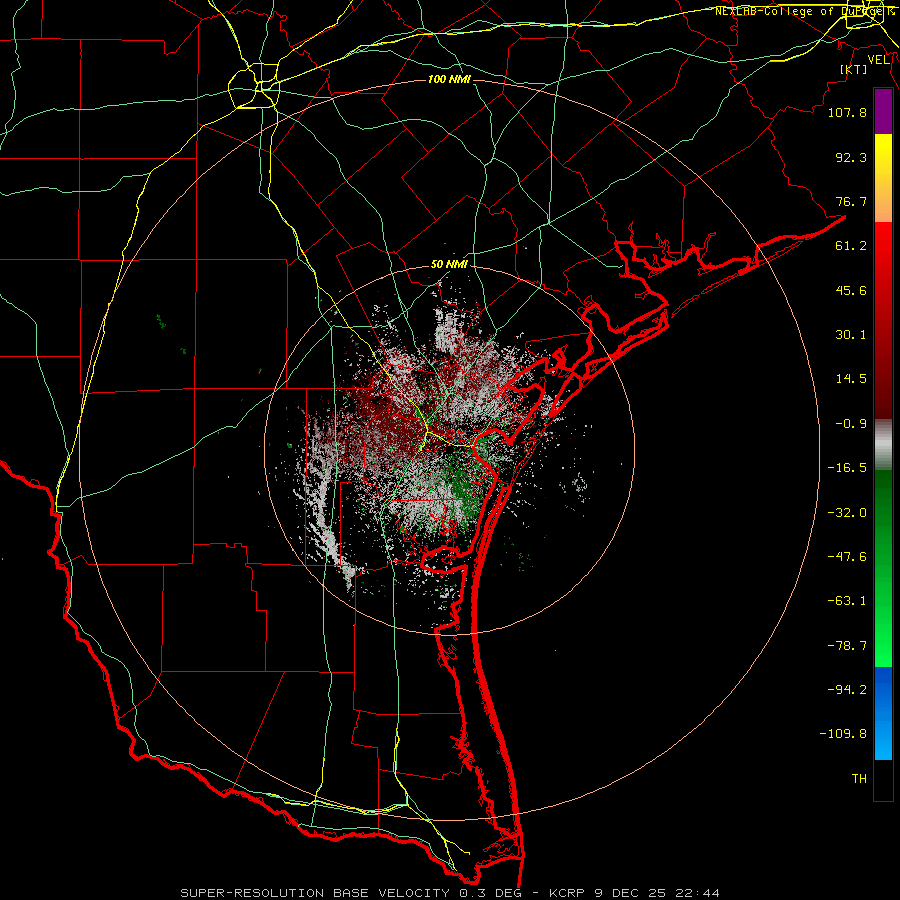Click the VEL legend title

878,60
